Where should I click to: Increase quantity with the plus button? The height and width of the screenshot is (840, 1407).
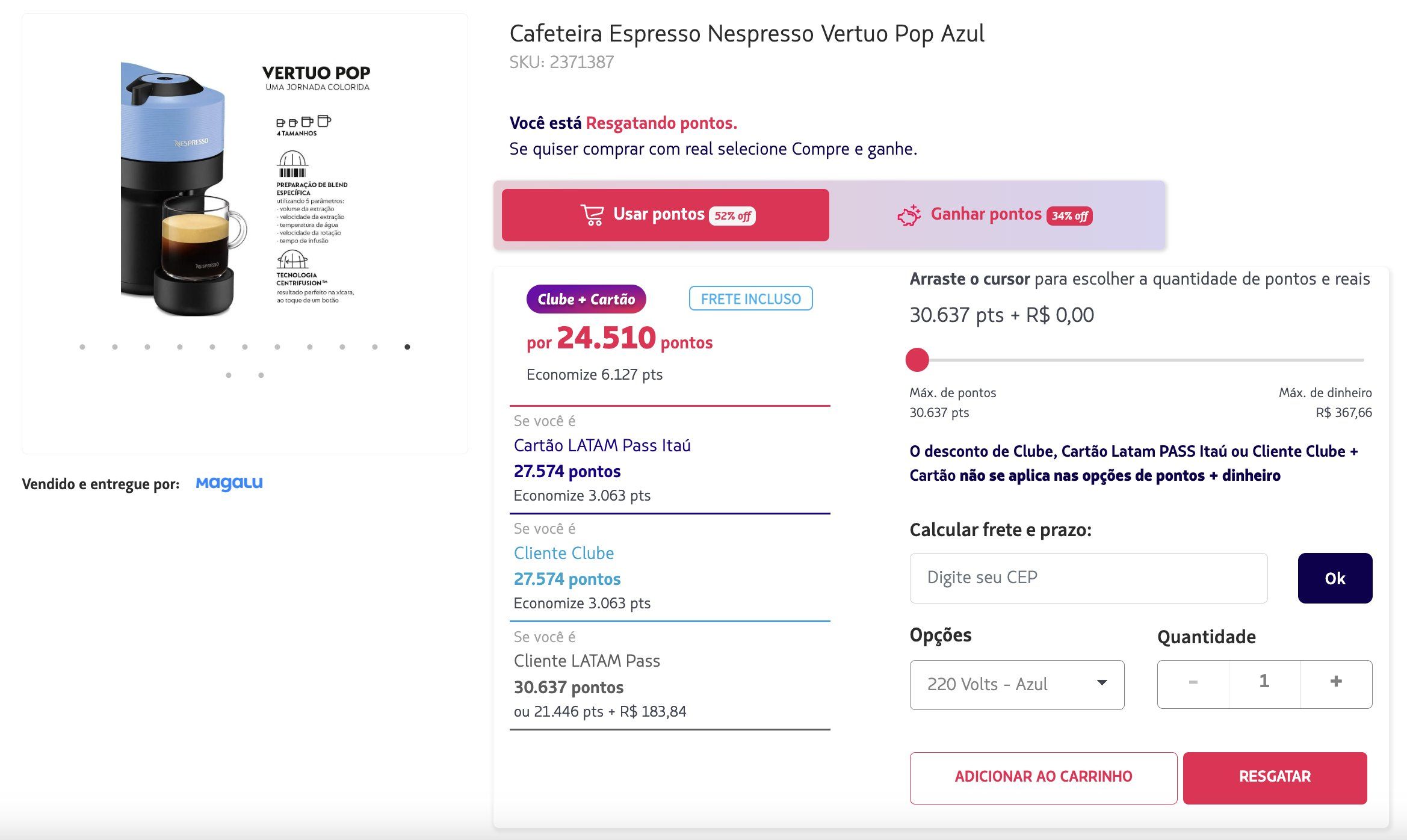[x=1336, y=684]
